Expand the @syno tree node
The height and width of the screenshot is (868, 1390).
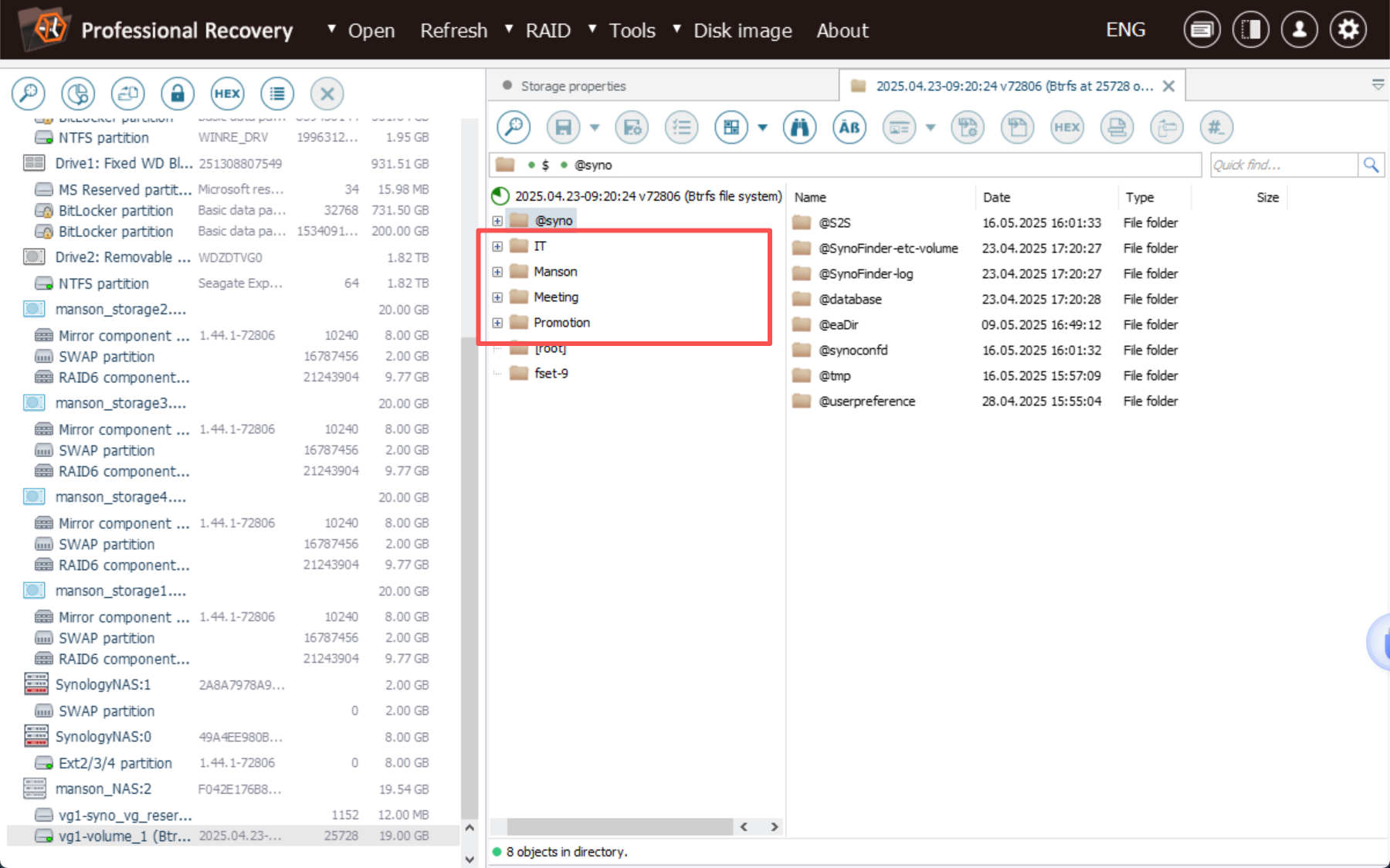(497, 221)
